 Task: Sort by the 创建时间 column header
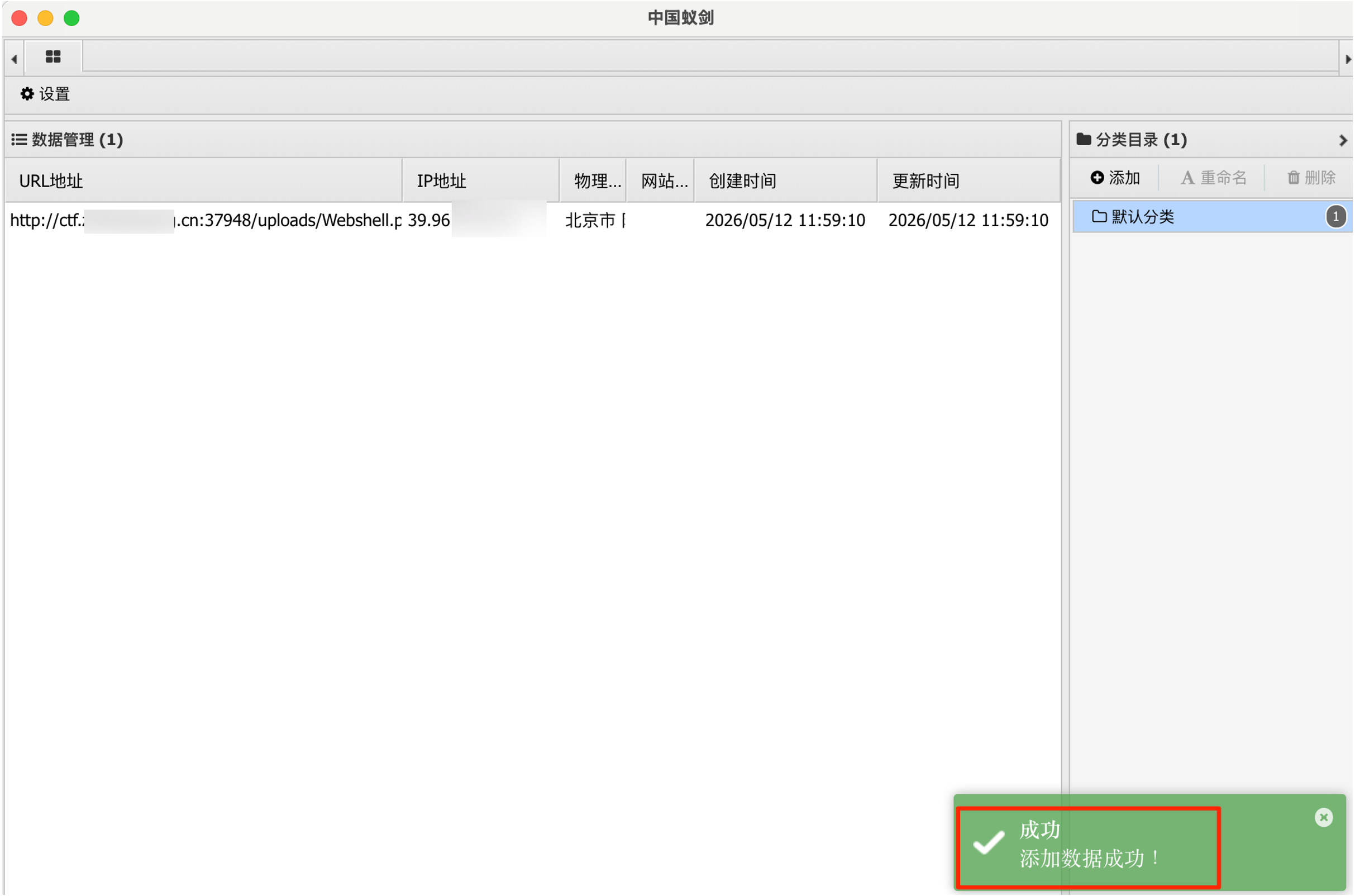point(785,180)
